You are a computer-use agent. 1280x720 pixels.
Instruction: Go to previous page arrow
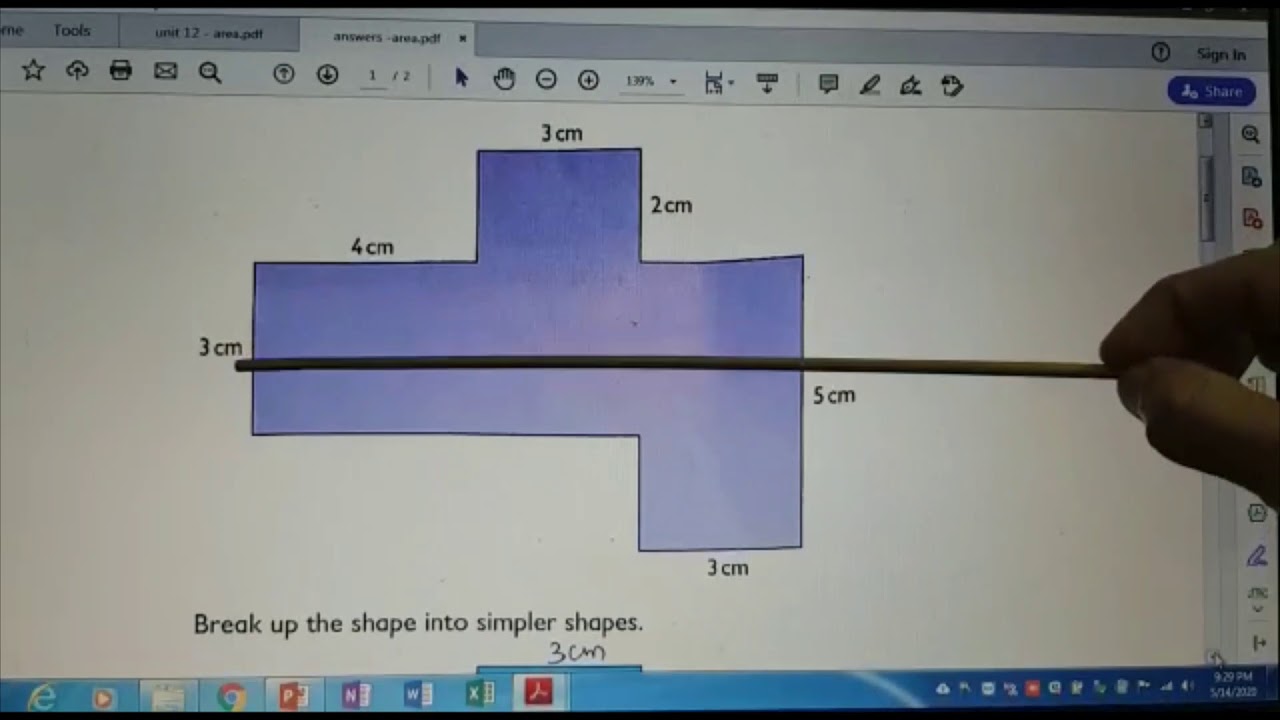[x=284, y=74]
